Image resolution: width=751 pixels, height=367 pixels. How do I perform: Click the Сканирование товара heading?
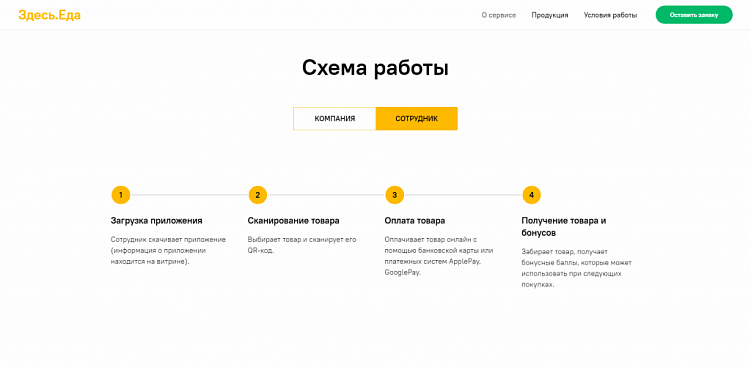pos(294,221)
